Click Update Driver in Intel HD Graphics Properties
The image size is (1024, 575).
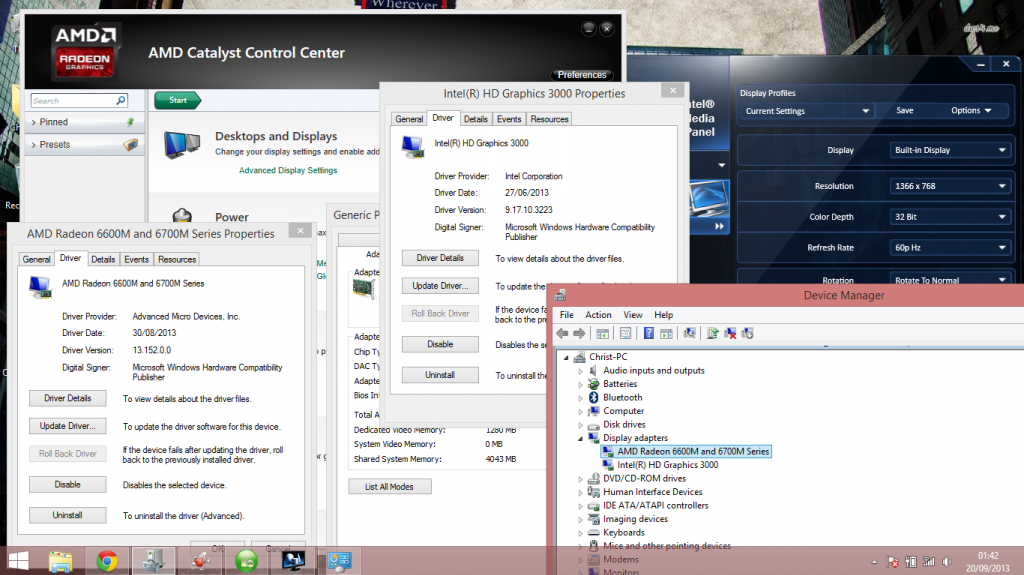440,286
